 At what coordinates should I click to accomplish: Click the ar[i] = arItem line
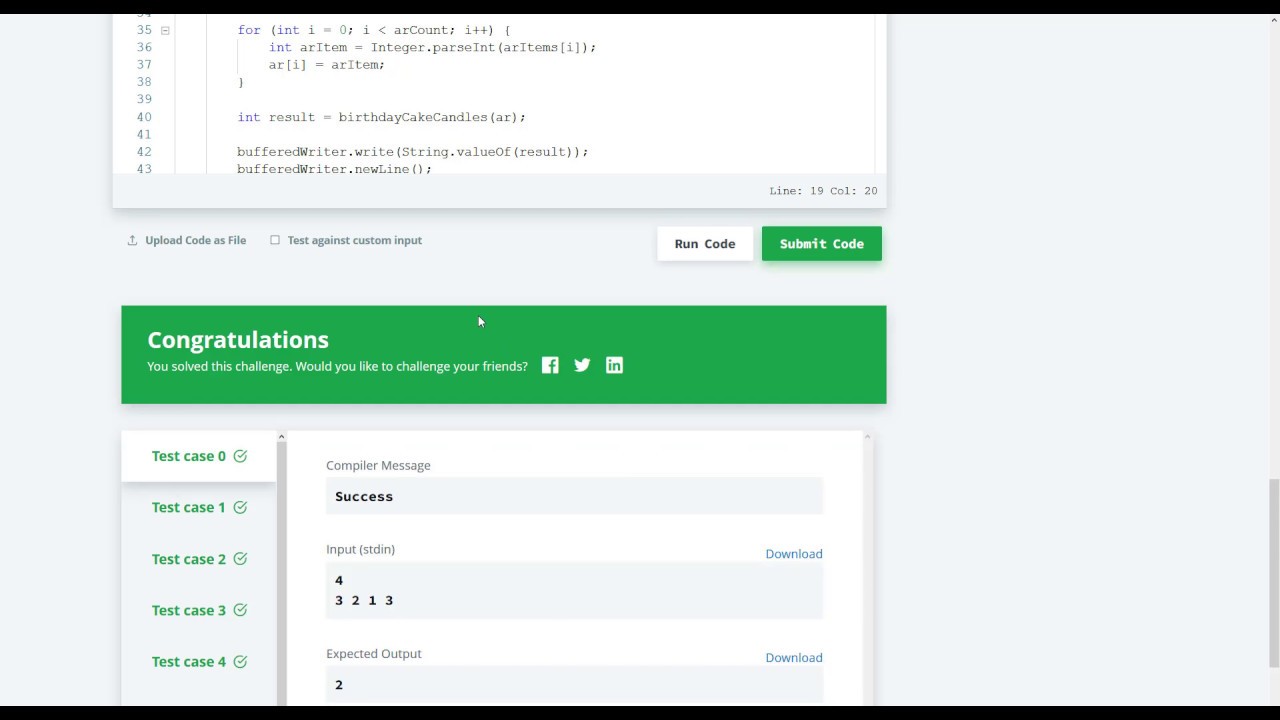326,65
